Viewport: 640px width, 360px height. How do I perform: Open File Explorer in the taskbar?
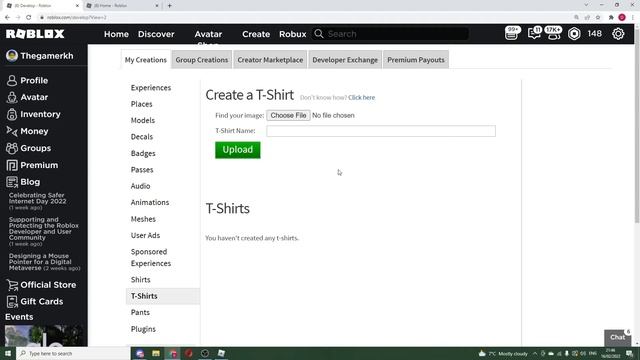pos(156,353)
